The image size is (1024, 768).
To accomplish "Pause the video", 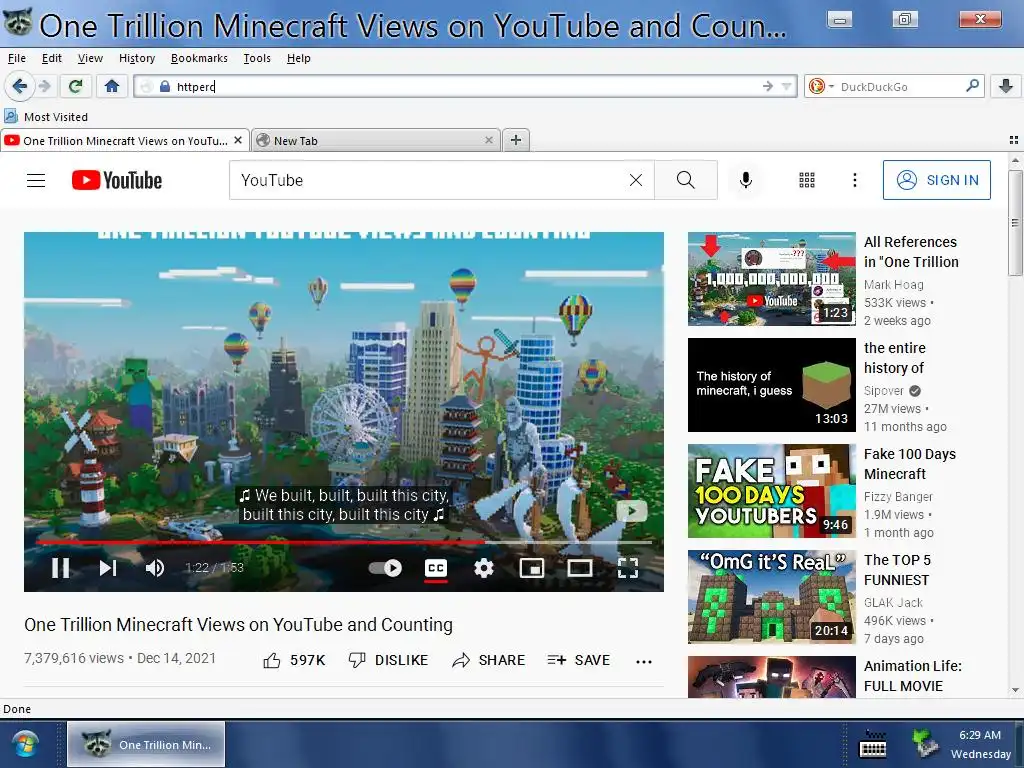I will pos(61,568).
